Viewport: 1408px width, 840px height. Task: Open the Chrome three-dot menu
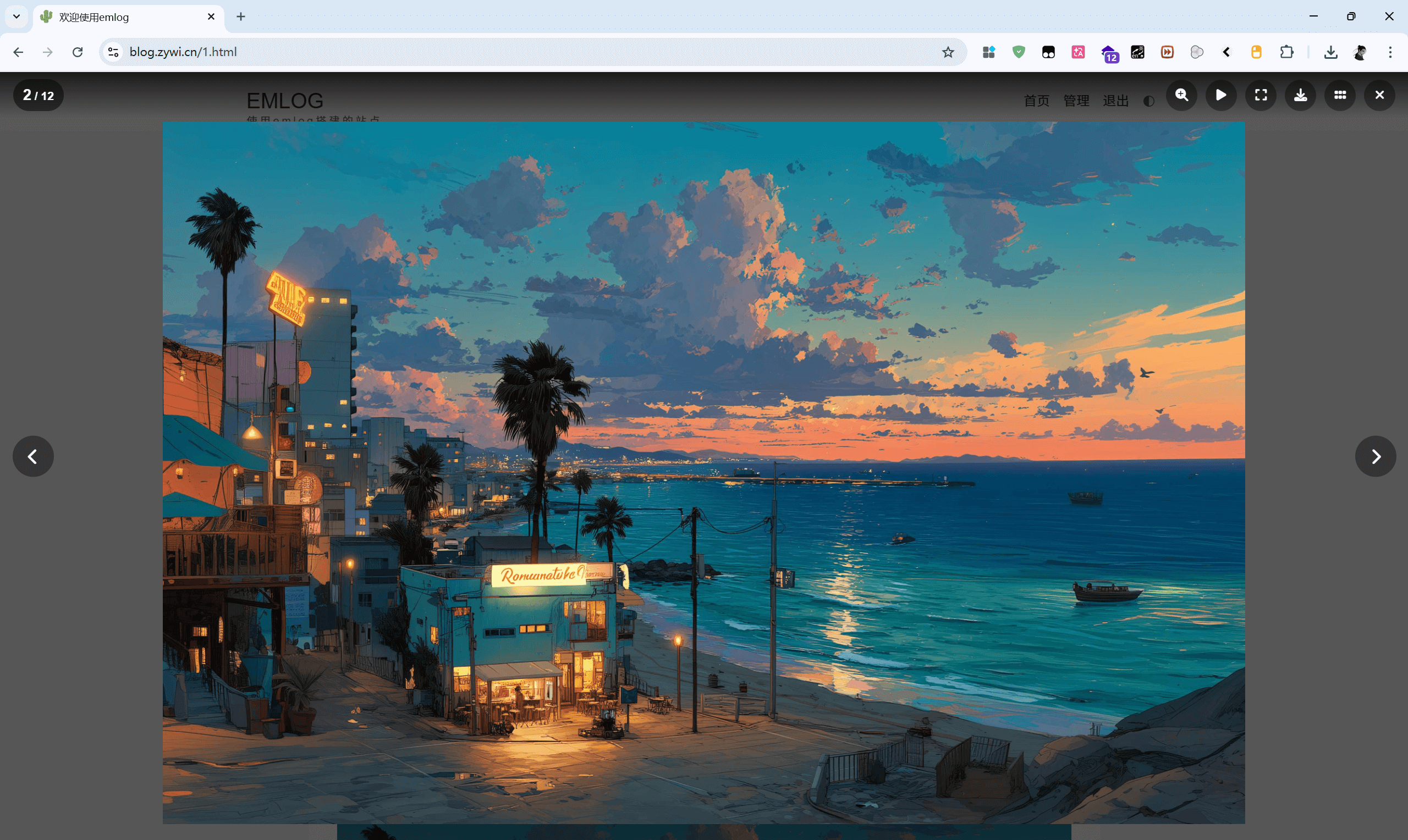(x=1390, y=52)
